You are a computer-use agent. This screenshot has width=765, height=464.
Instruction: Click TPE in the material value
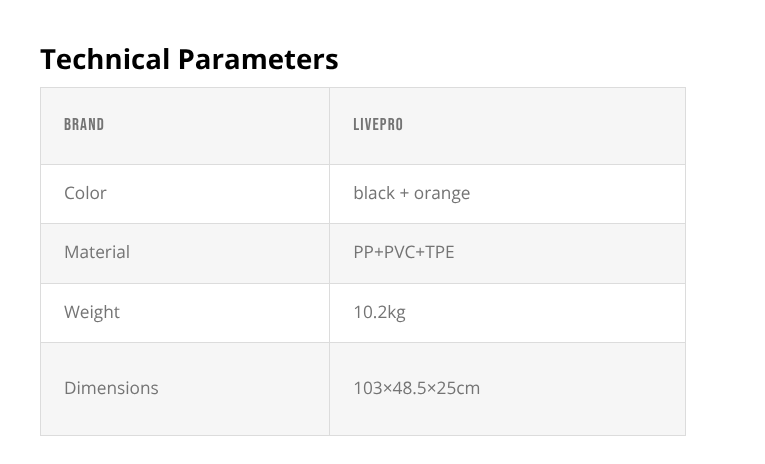point(440,252)
